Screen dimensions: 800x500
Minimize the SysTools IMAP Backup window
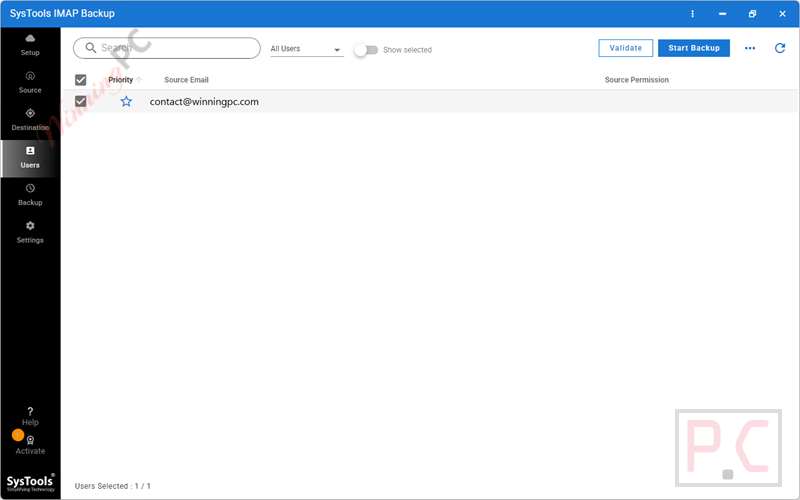722,14
